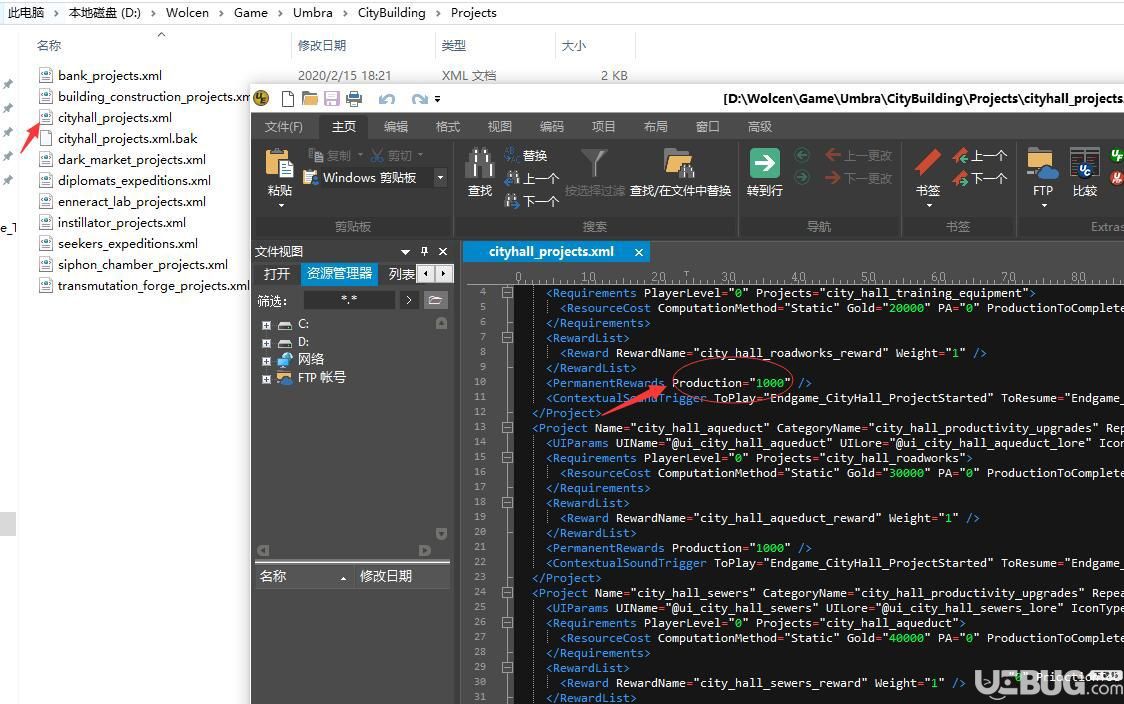The image size is (1124, 704).
Task: Open the dropdown arrow under Paste (粘贴)
Action: click(x=280, y=206)
